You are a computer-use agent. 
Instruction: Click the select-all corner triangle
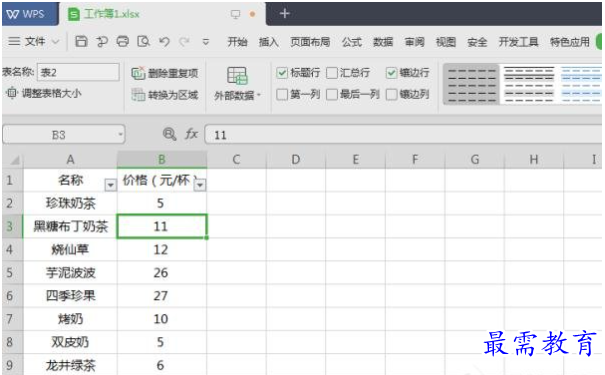click(x=14, y=159)
